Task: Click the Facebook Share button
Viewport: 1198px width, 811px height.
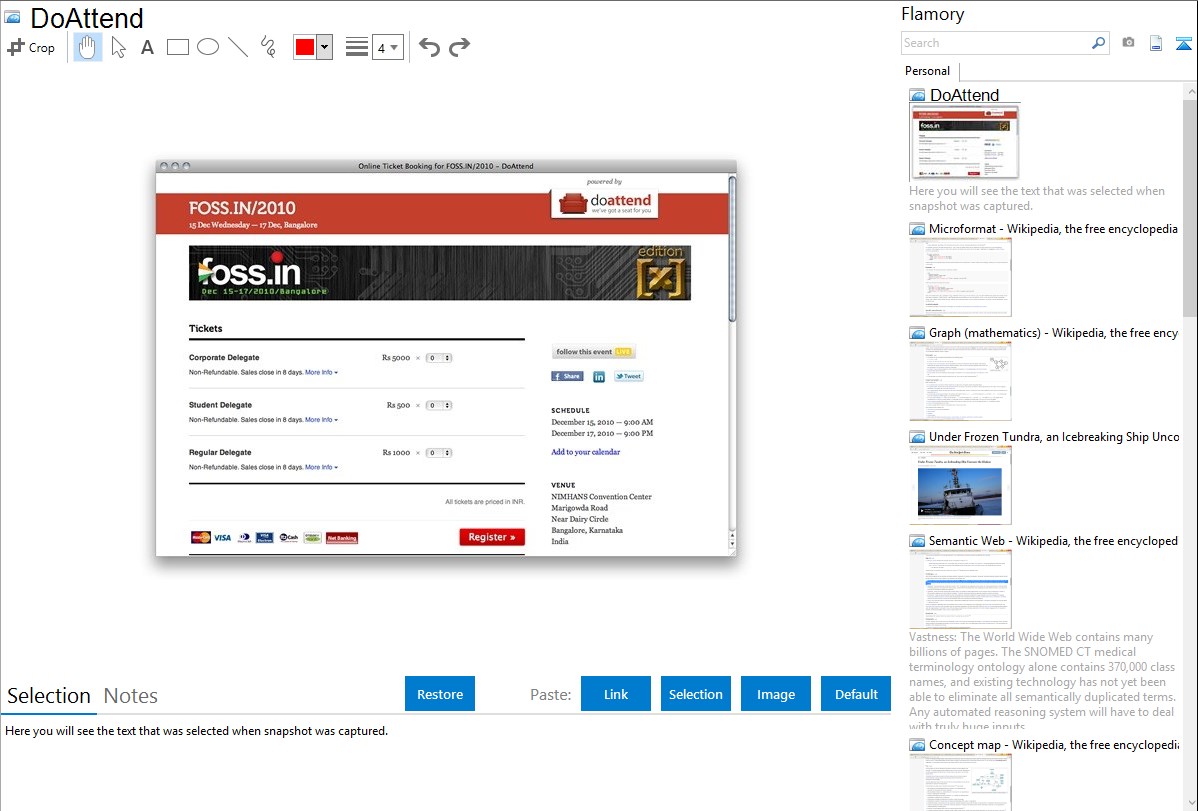Action: click(567, 376)
